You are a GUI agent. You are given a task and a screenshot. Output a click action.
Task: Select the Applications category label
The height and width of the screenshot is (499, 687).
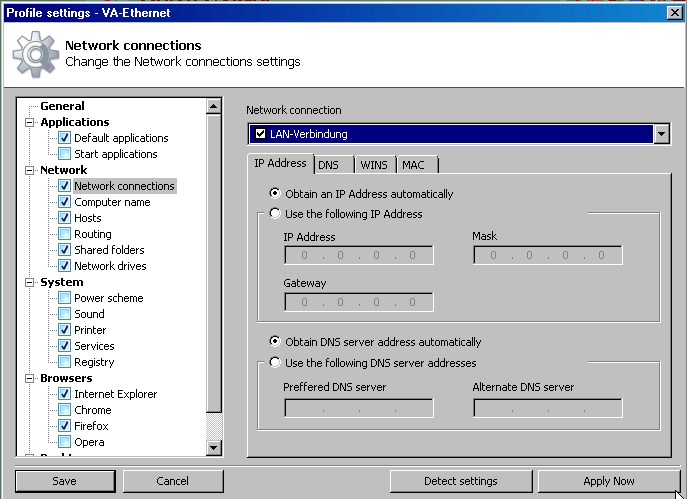(x=75, y=122)
